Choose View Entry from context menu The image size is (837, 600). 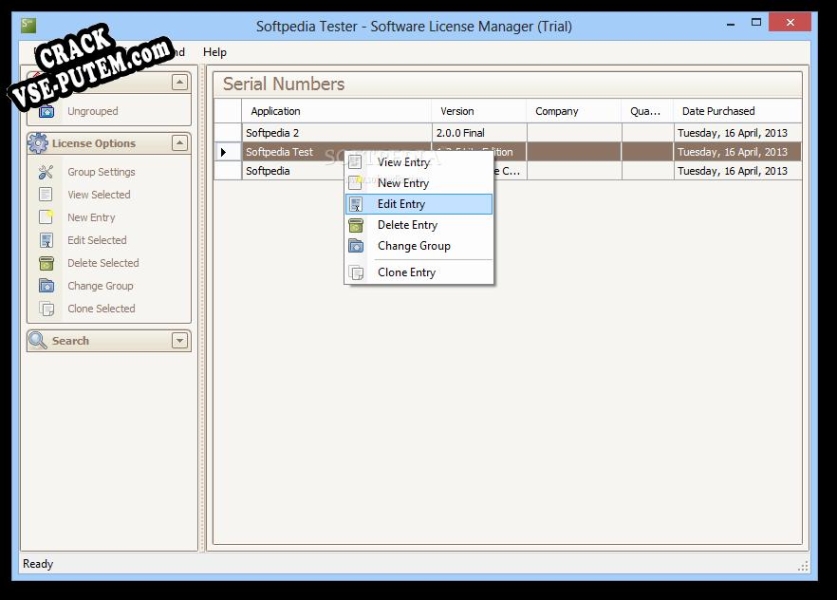(419, 162)
